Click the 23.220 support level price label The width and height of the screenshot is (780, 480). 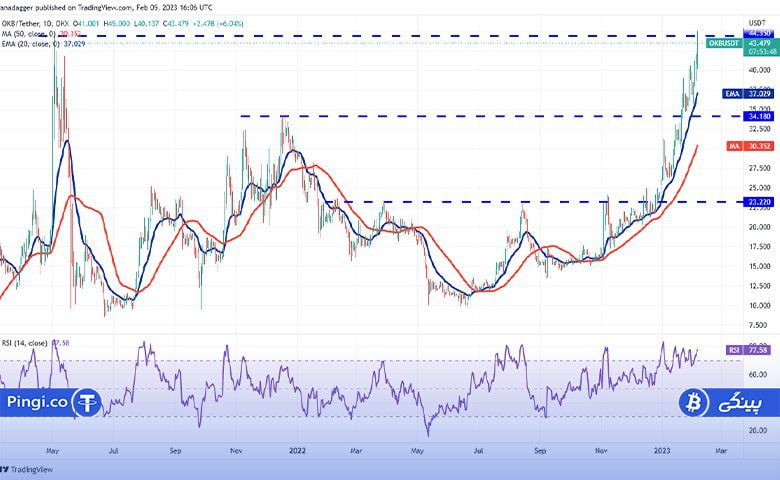point(758,202)
